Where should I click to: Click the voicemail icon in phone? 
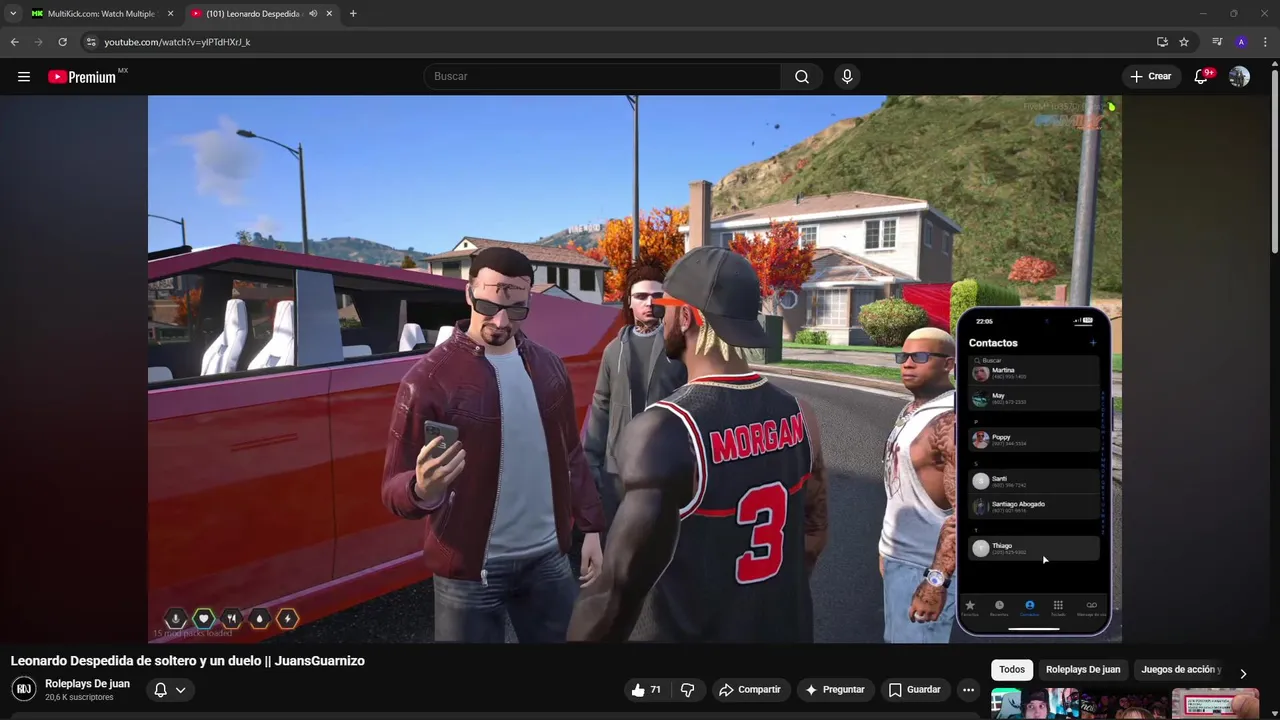pyautogui.click(x=1091, y=607)
